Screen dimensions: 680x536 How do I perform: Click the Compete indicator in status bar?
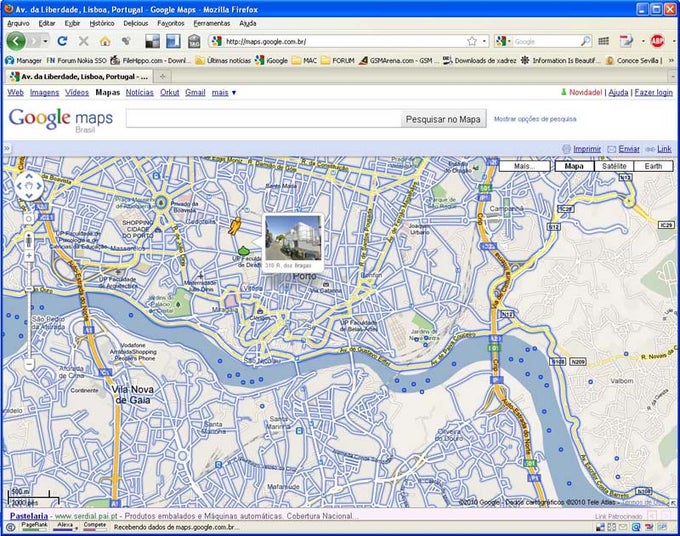pos(95,526)
